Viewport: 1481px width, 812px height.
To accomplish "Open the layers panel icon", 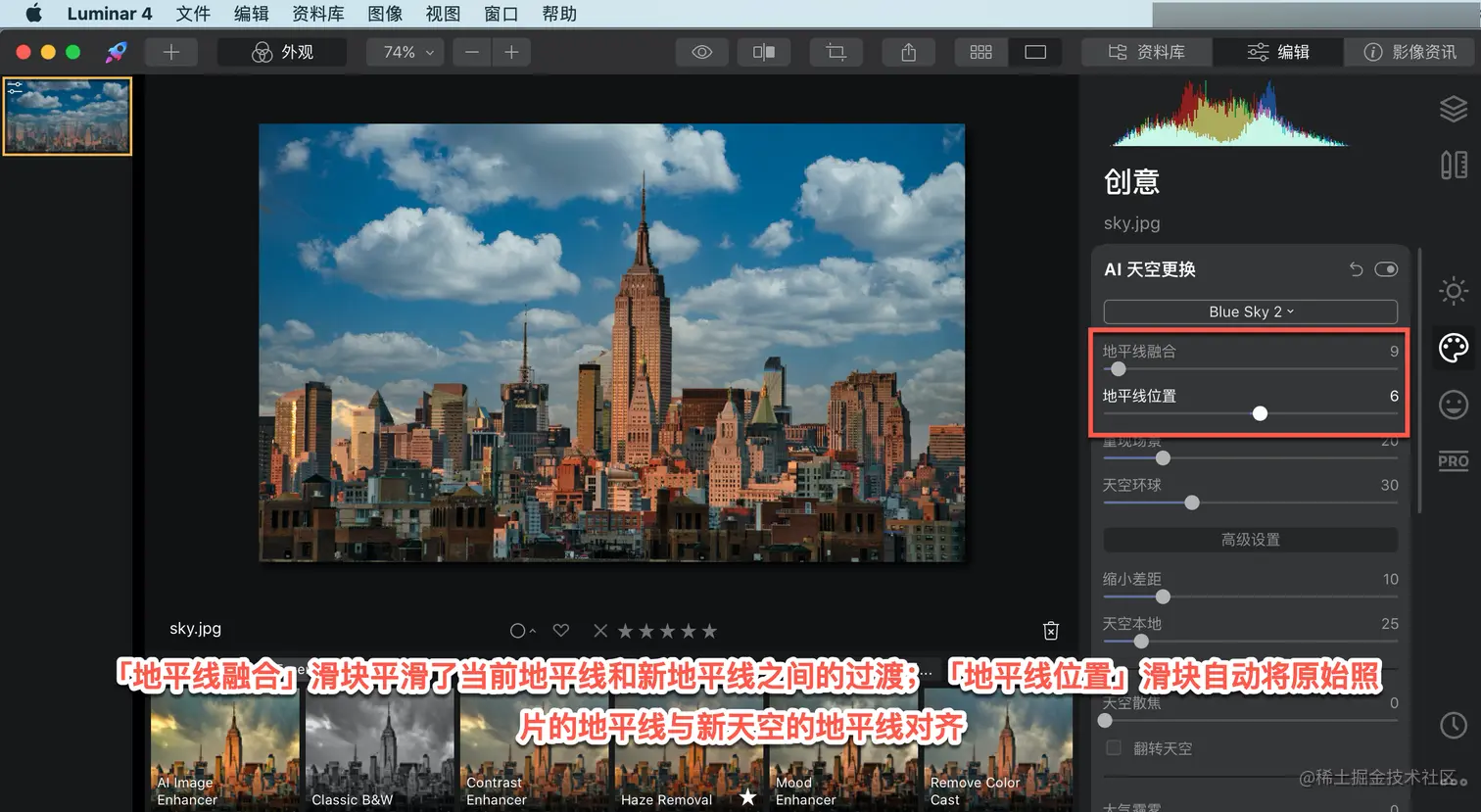I will (1454, 109).
